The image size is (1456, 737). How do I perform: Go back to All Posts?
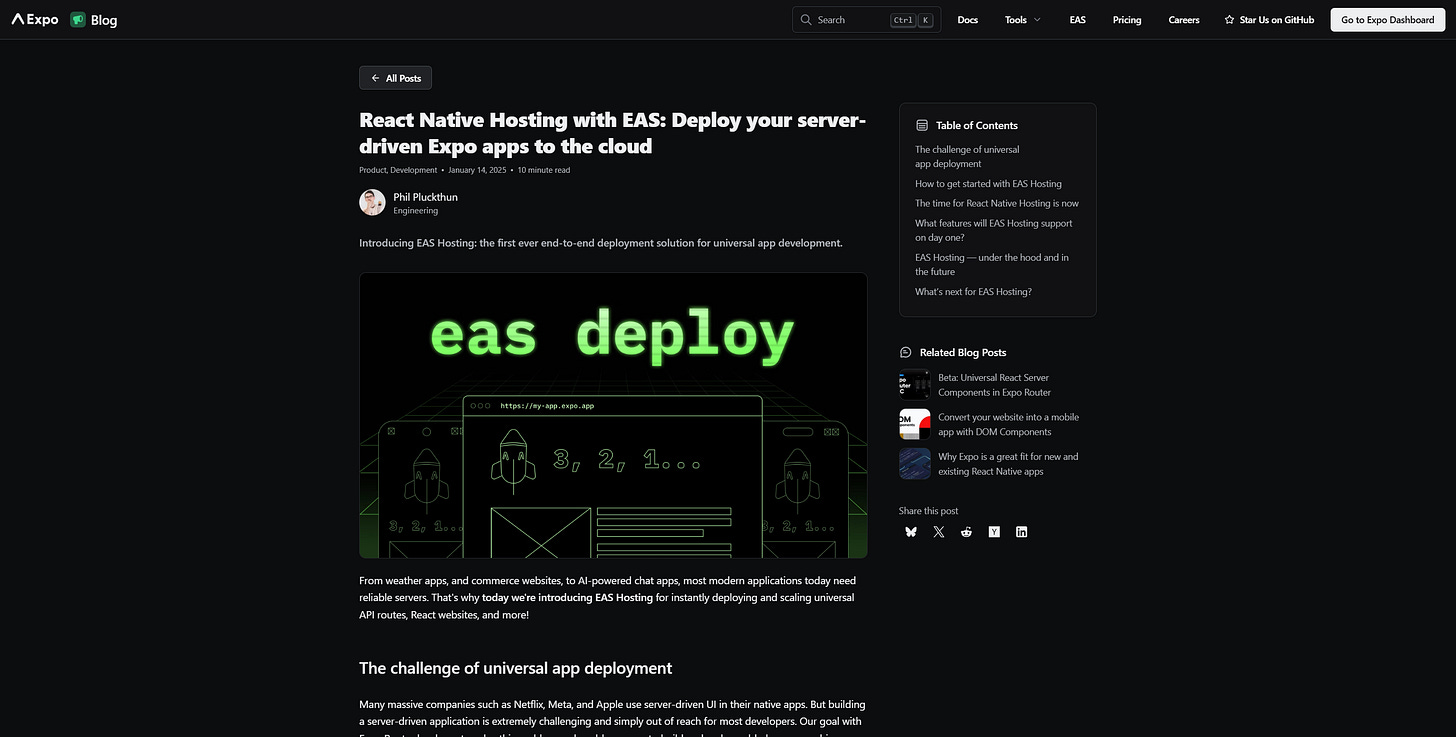click(396, 78)
